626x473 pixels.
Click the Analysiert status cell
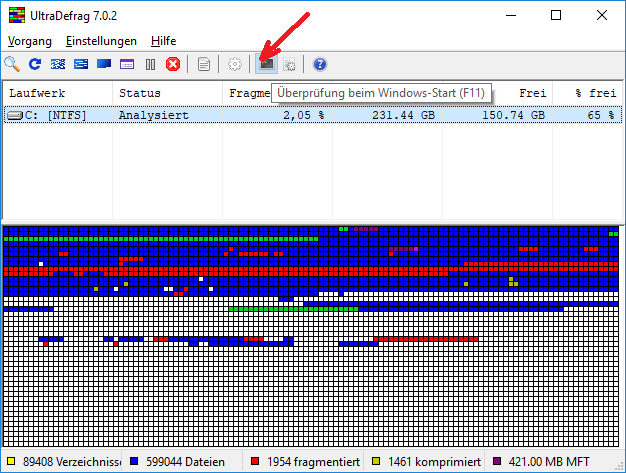point(154,115)
